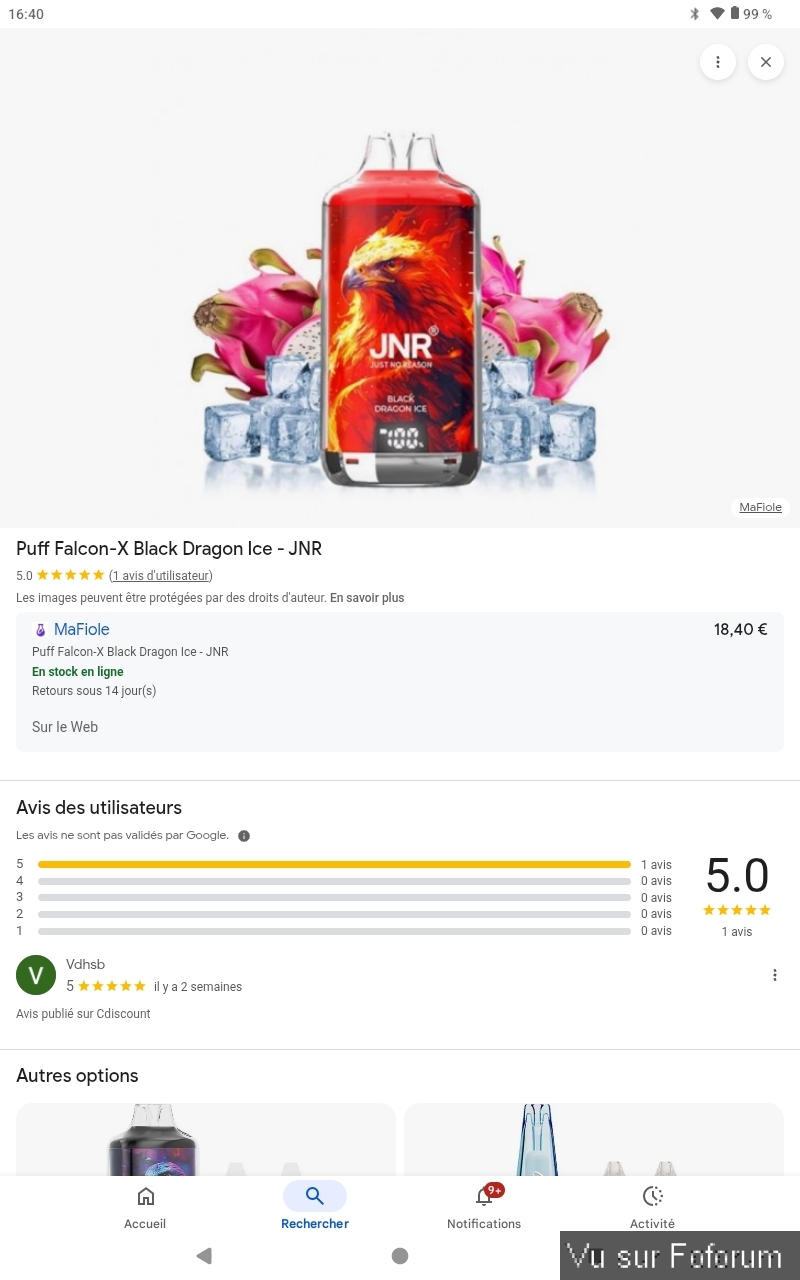Viewport: 800px width, 1280px height.
Task: Select the 5-star rating bar
Action: point(334,864)
